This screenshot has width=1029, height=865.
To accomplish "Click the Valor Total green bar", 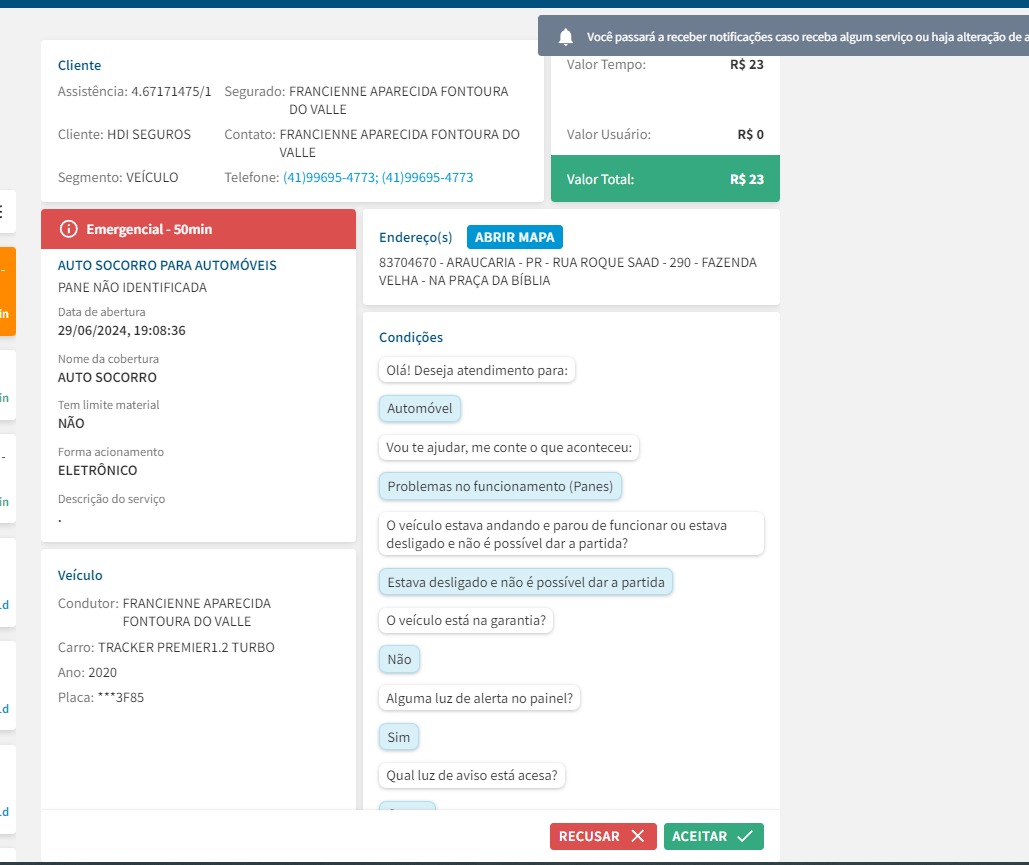I will point(665,179).
